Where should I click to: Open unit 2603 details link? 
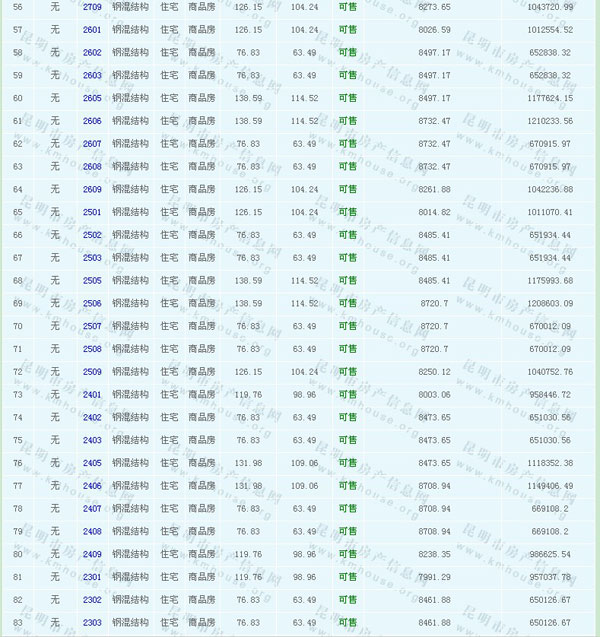[x=92, y=75]
